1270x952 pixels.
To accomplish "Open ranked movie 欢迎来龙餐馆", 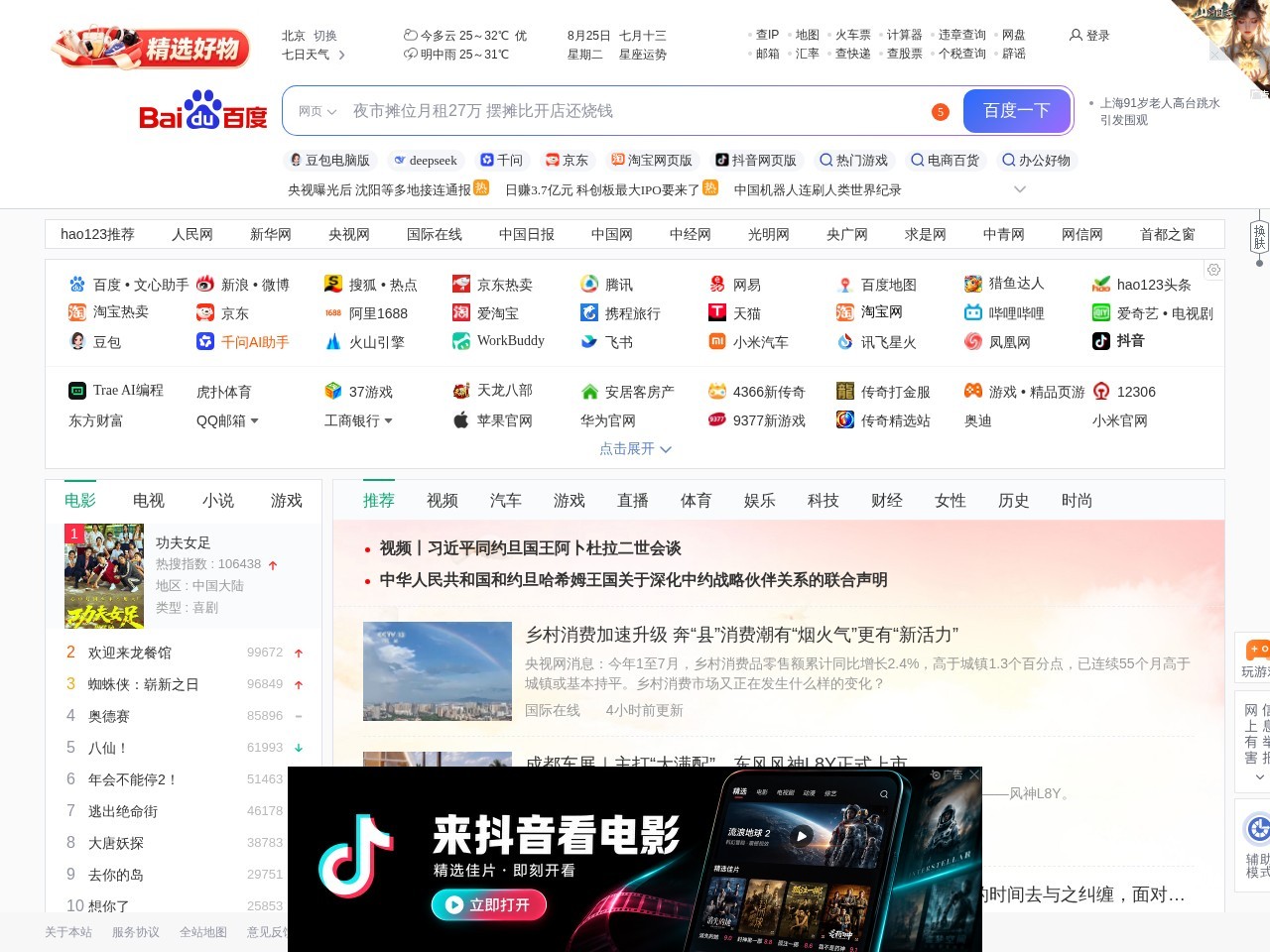I will coord(130,653).
